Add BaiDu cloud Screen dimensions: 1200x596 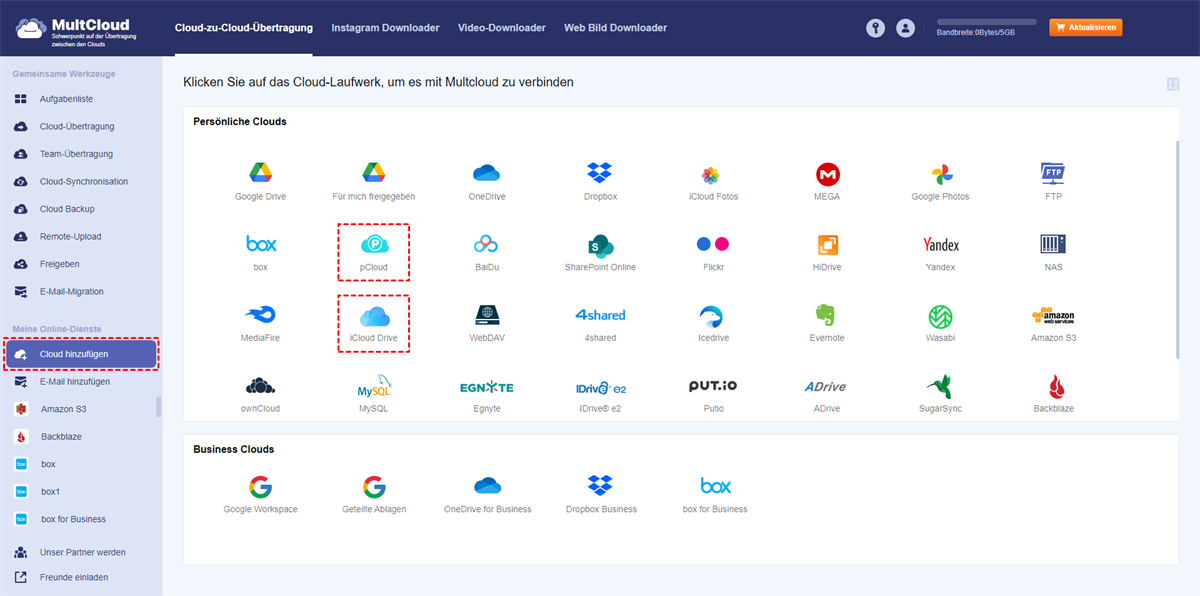coord(487,244)
